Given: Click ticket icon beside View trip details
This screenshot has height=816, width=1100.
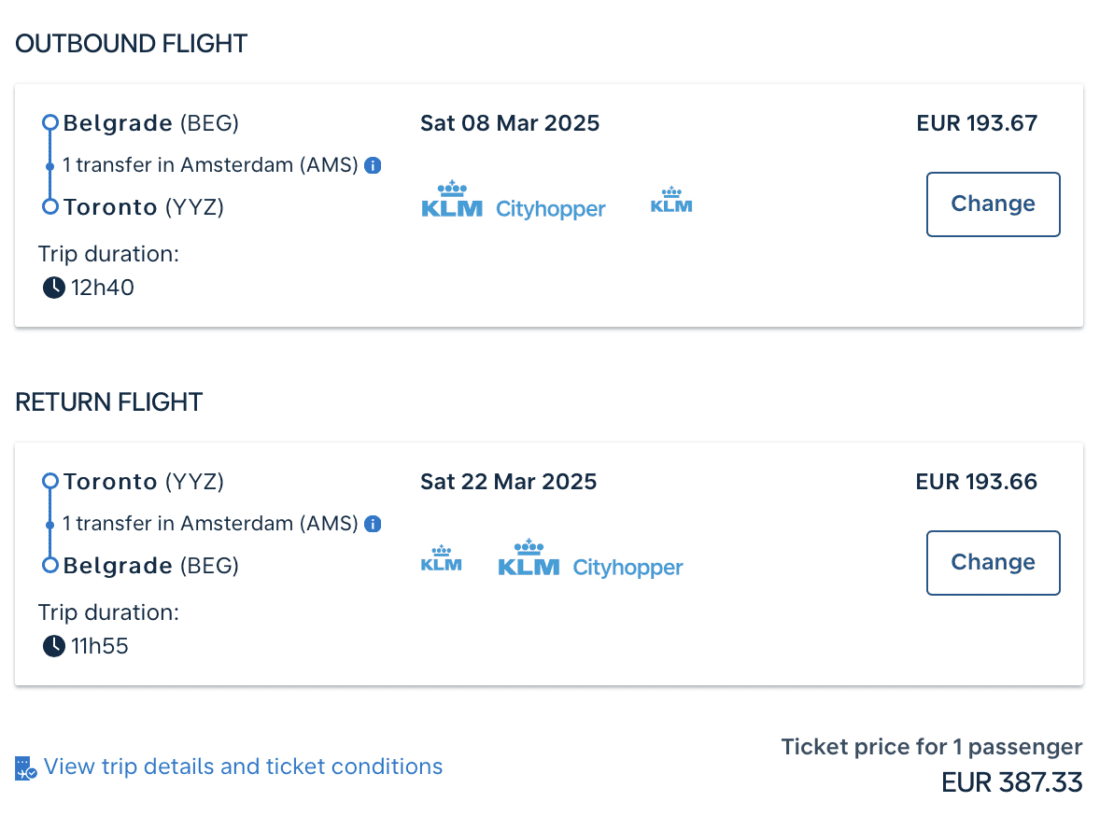Looking at the screenshot, I should 26,768.
